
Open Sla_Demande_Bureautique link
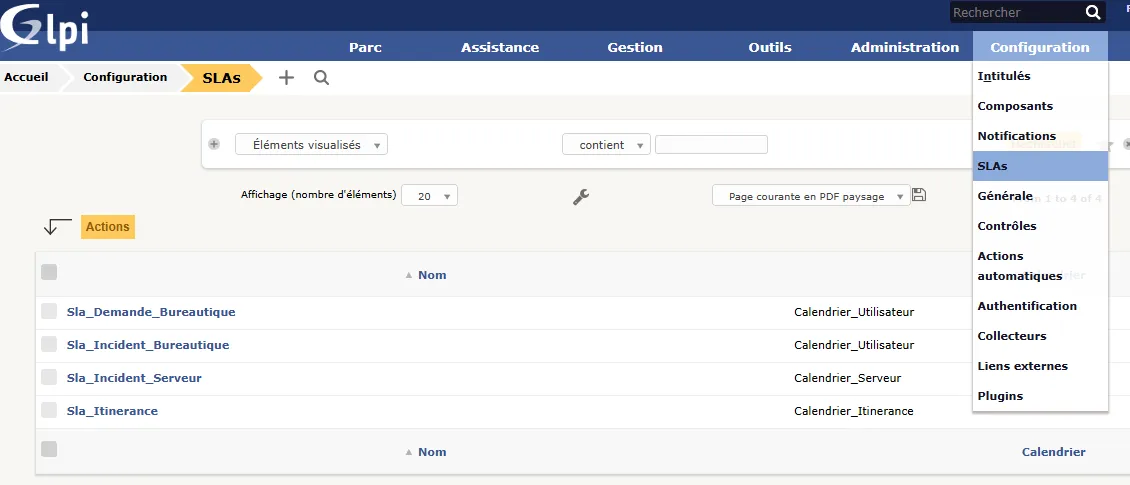click(151, 312)
